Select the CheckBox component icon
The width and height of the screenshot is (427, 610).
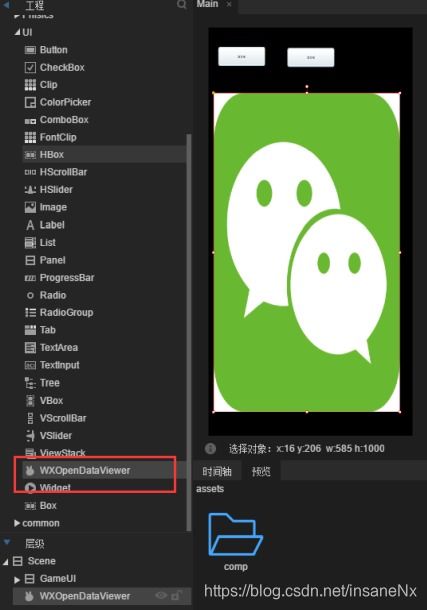coord(30,68)
